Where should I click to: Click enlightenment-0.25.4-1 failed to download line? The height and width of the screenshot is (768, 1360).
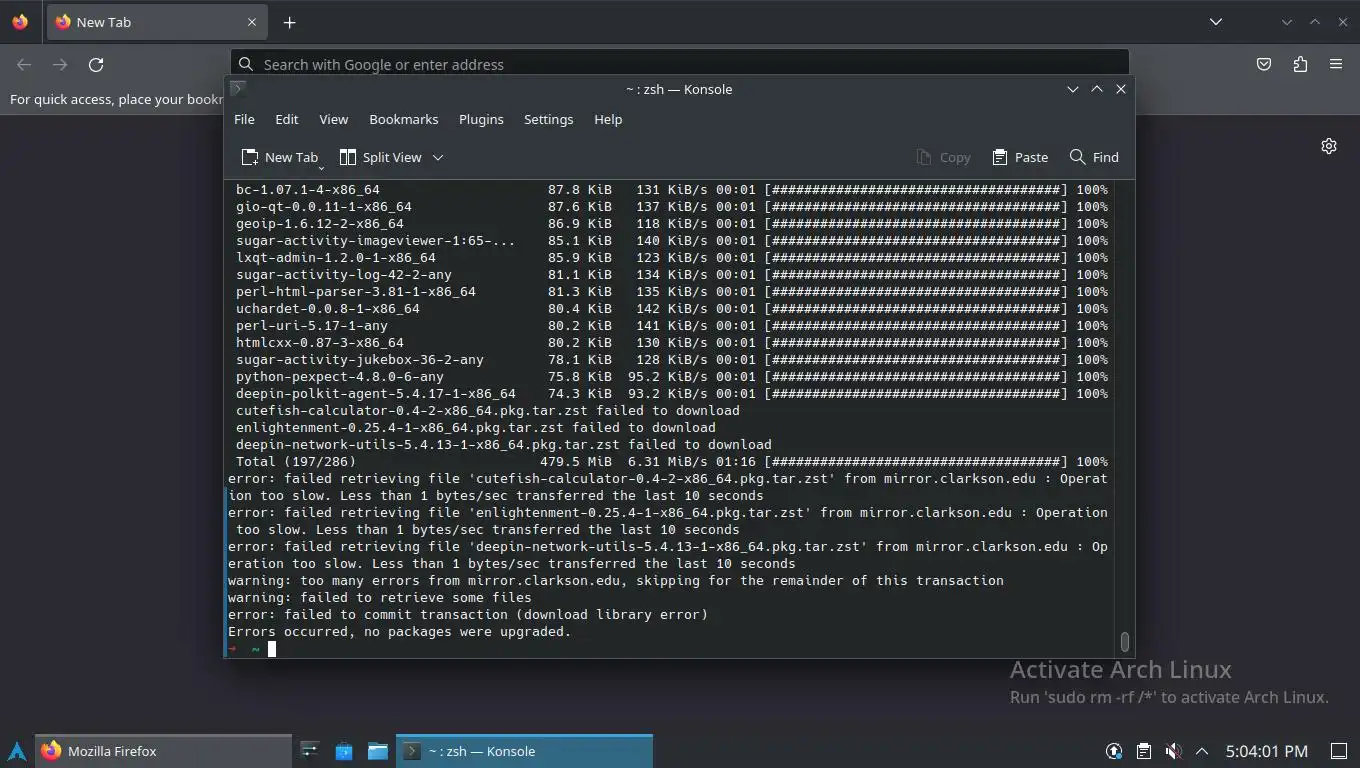coord(476,427)
